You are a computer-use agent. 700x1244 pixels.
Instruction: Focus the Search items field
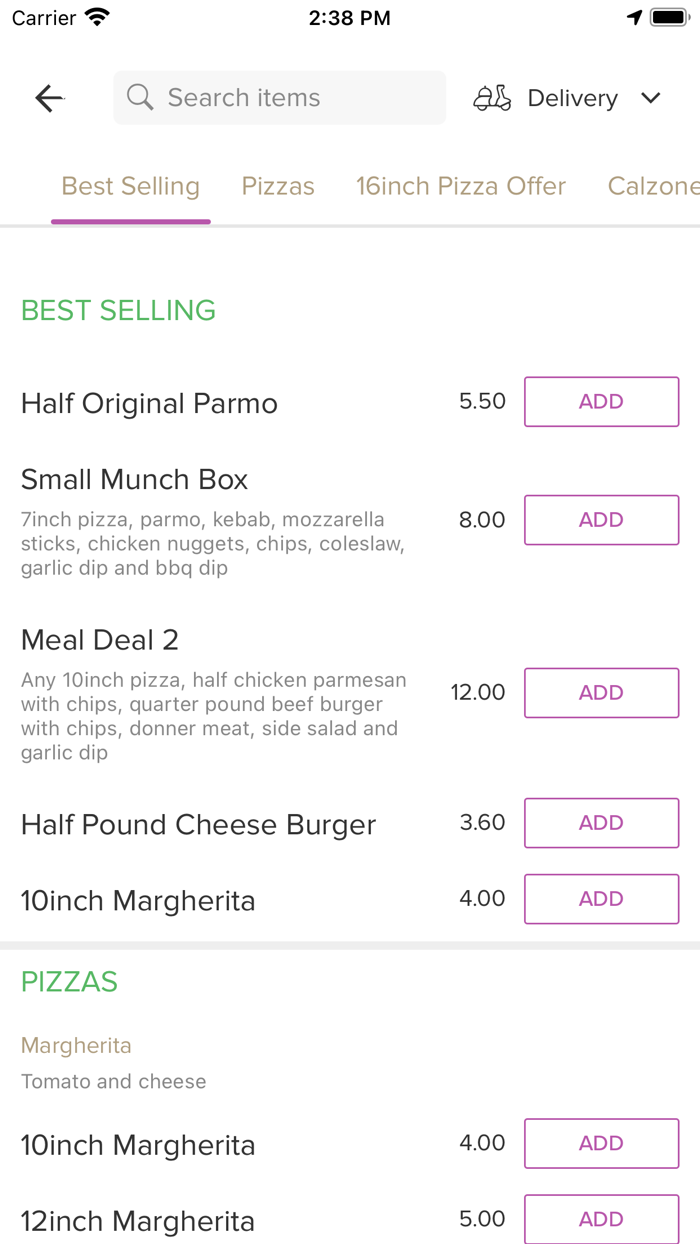pyautogui.click(x=290, y=98)
